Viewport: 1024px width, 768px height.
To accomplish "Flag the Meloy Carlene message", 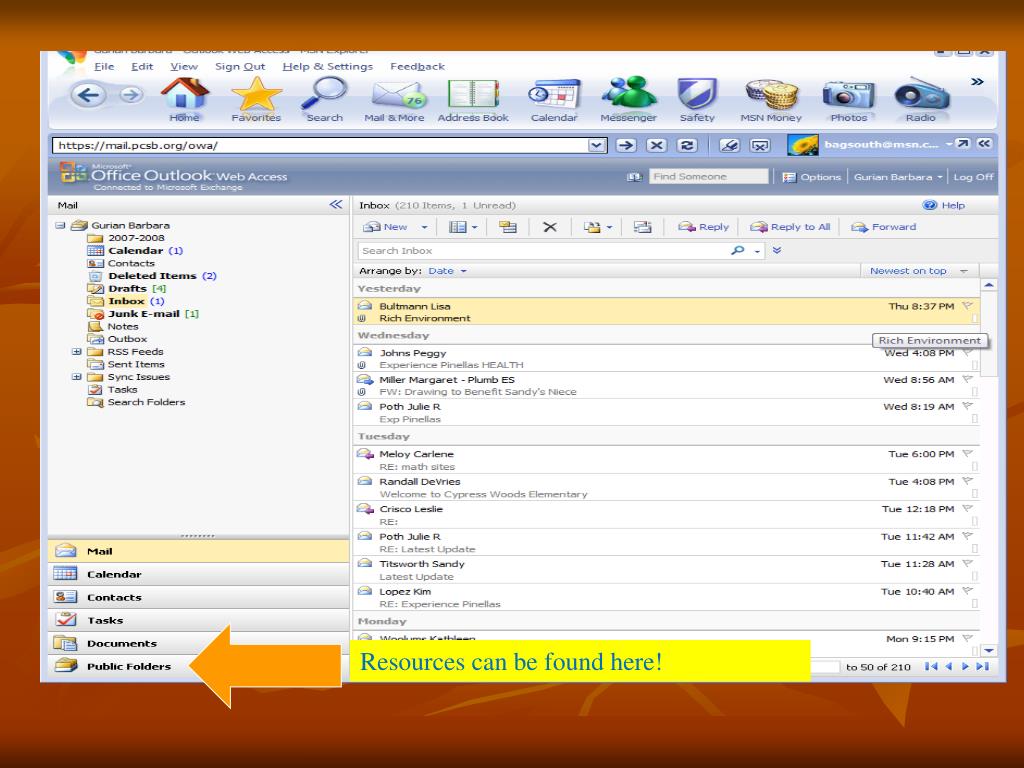I will click(x=968, y=453).
